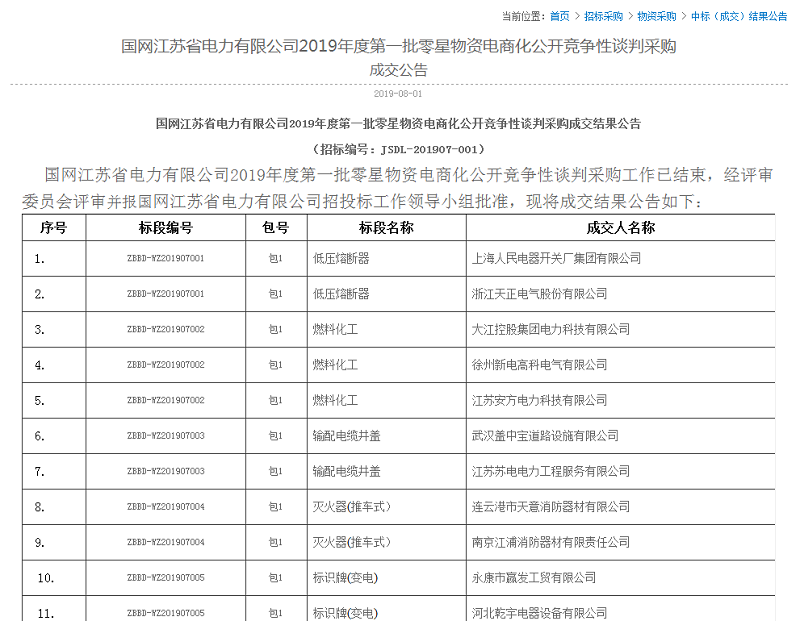The image size is (800, 621).
Task: Open the 招标采购 breadcrumb link
Action: point(603,16)
